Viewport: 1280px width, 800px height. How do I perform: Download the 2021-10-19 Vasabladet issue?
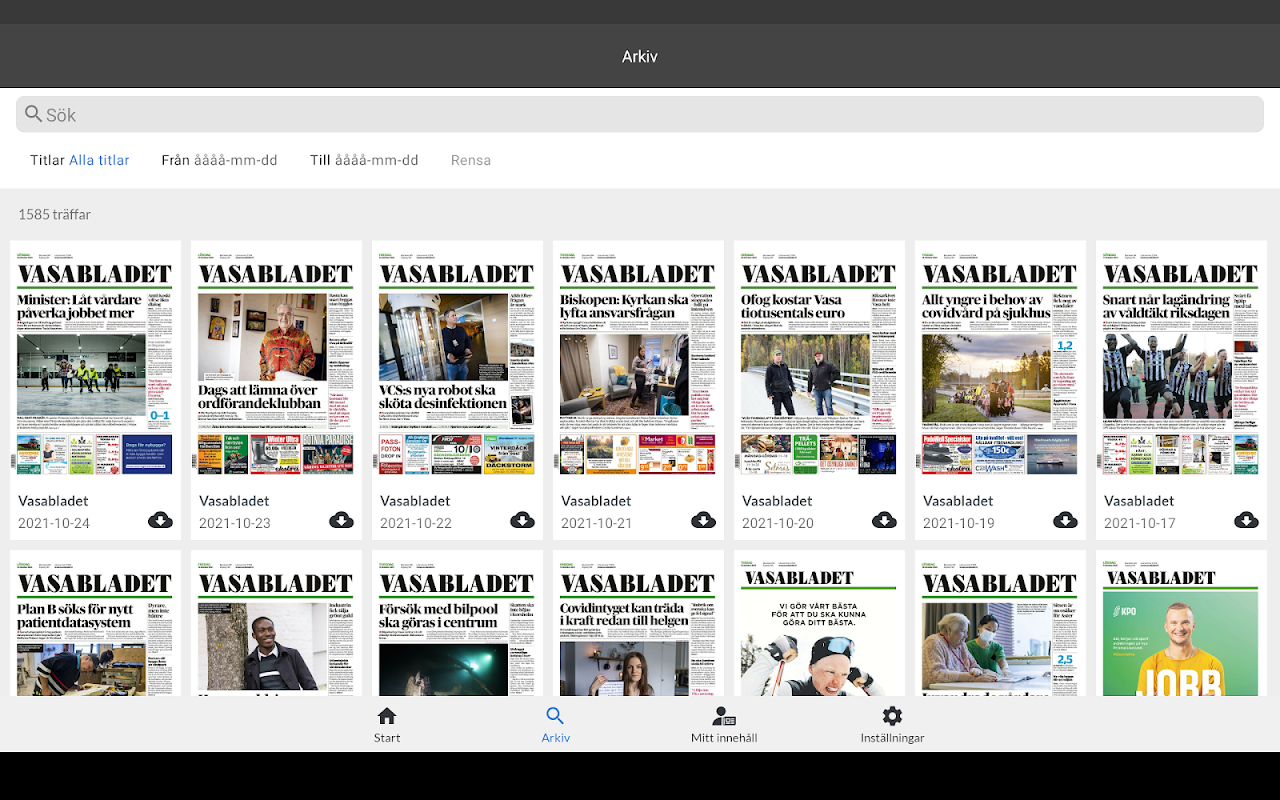[x=1065, y=520]
